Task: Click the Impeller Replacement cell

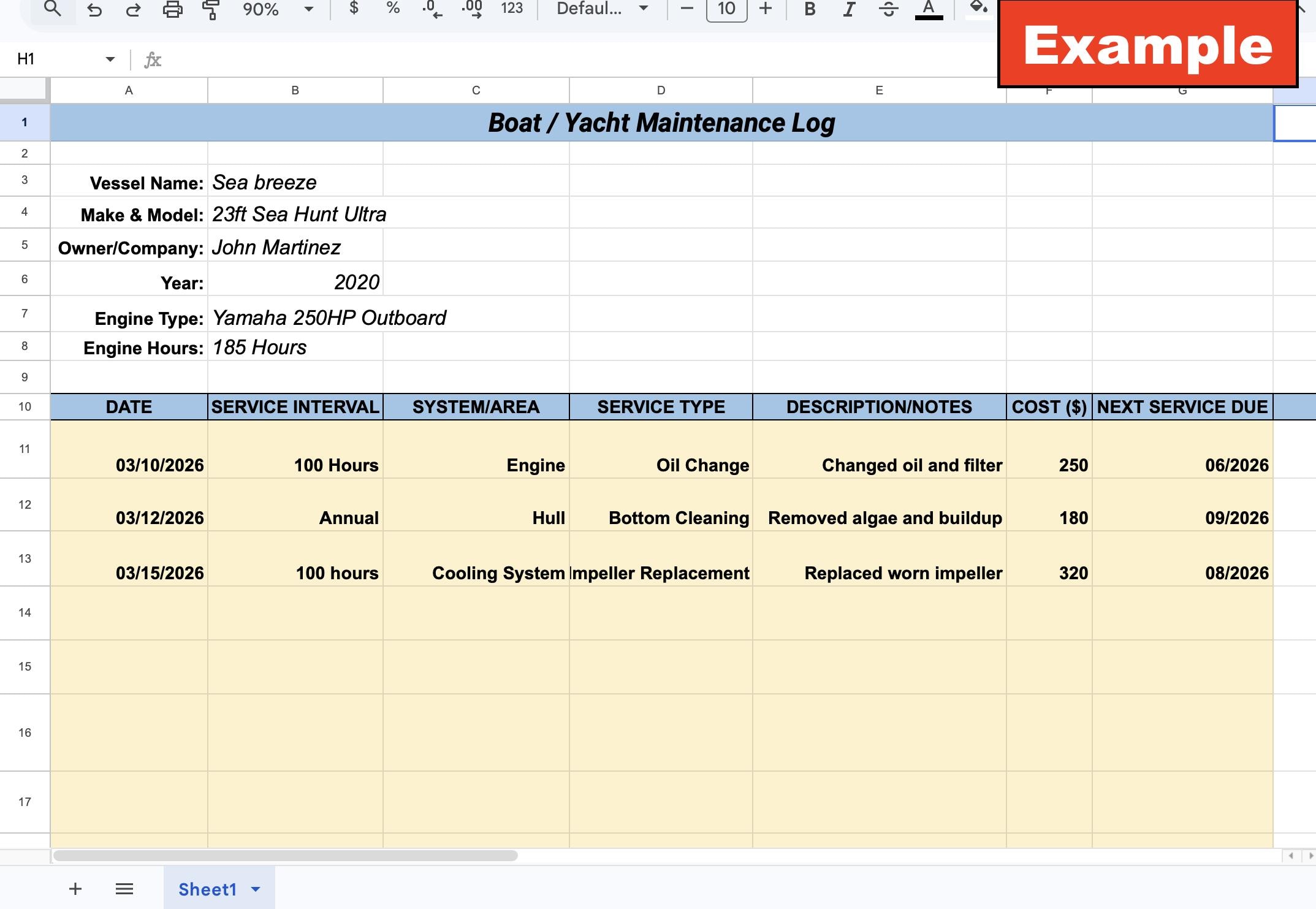Action: tap(661, 559)
